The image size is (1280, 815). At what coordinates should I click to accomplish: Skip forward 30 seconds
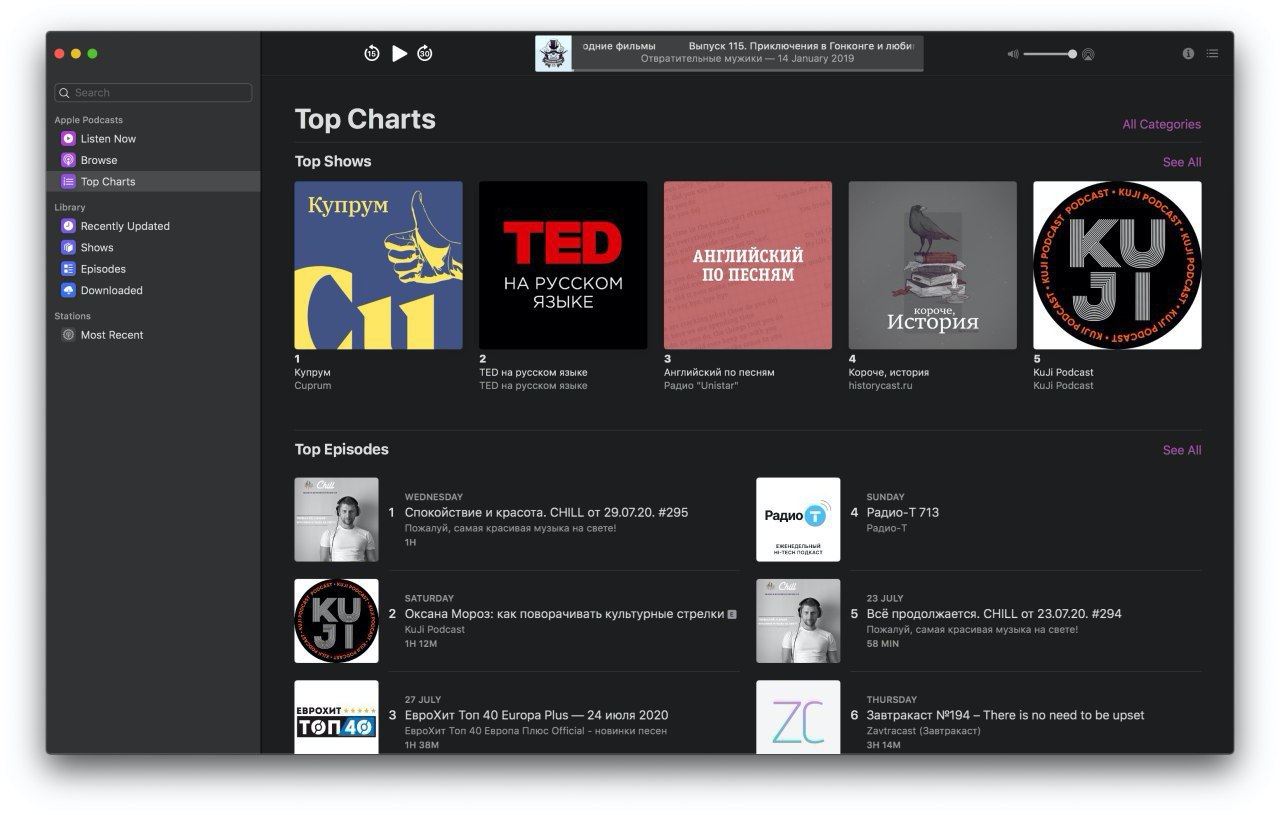(425, 54)
